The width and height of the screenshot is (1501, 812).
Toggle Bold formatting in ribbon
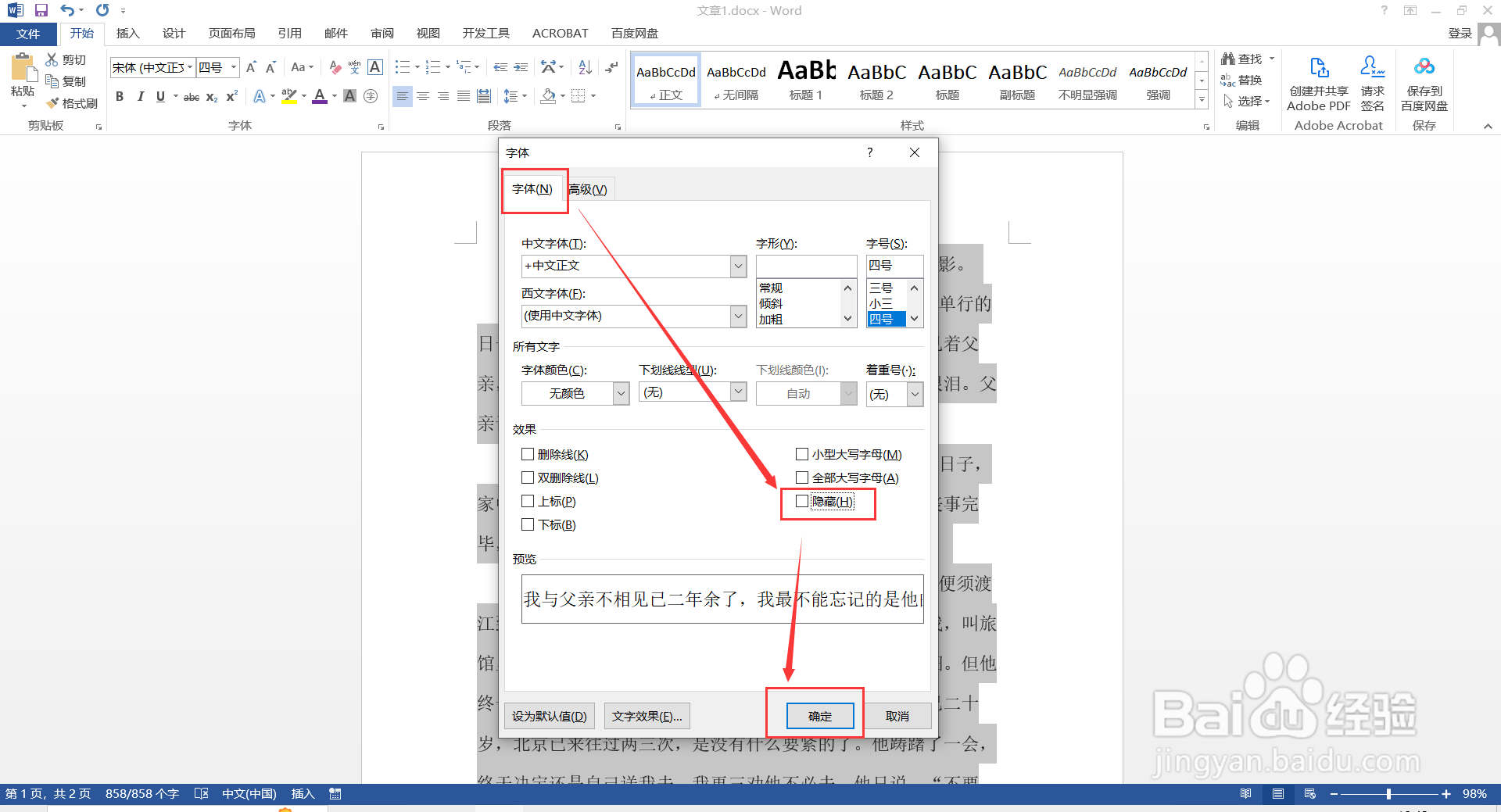(120, 96)
